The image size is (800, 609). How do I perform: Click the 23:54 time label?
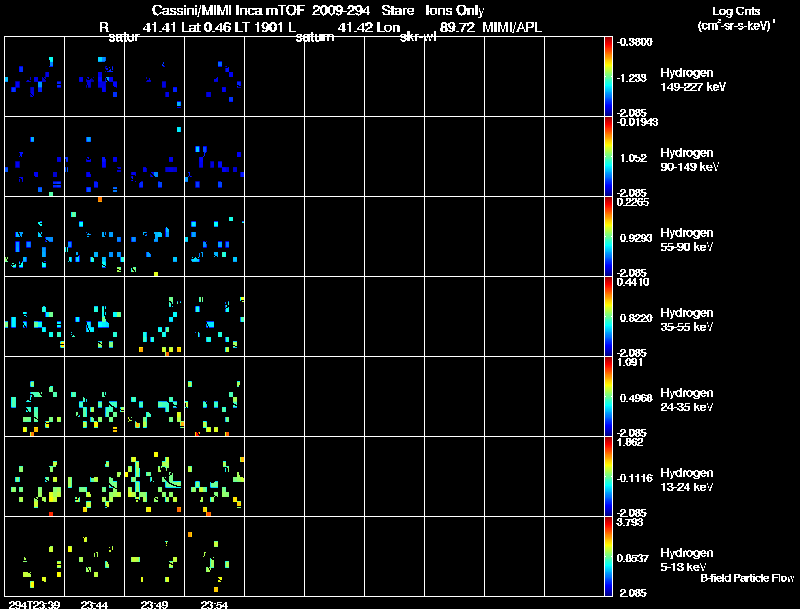(214, 605)
